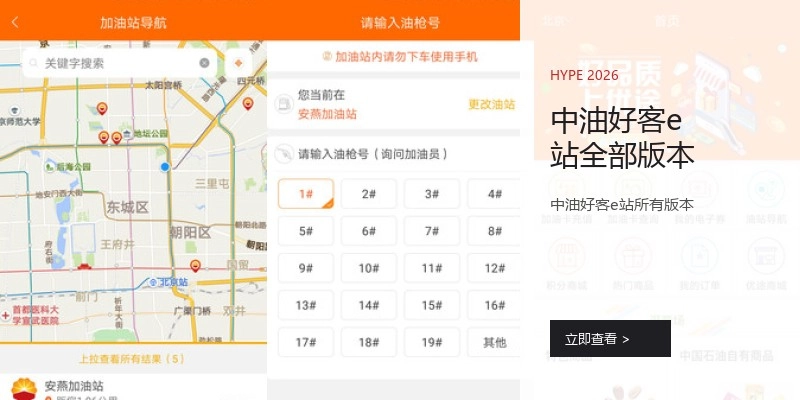Select fuel gun 3#

(432, 194)
